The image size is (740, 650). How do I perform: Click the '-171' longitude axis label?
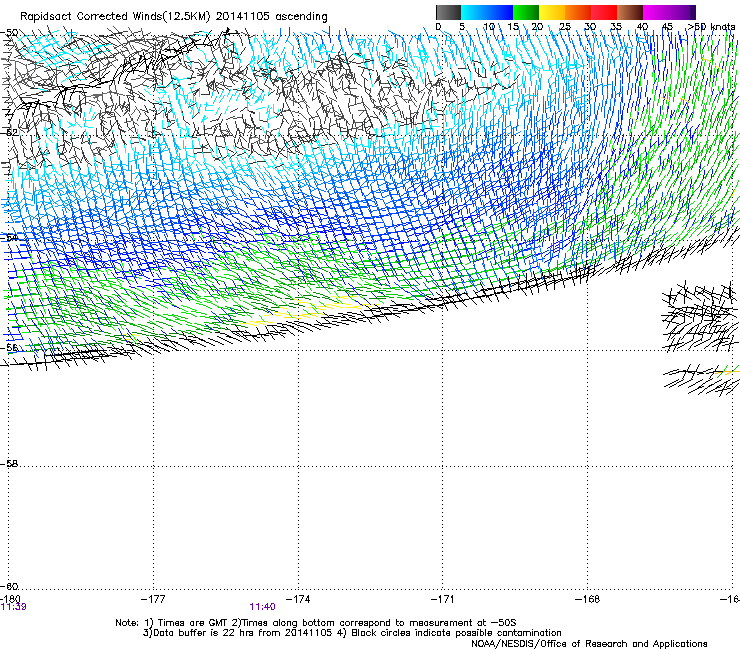tap(443, 599)
